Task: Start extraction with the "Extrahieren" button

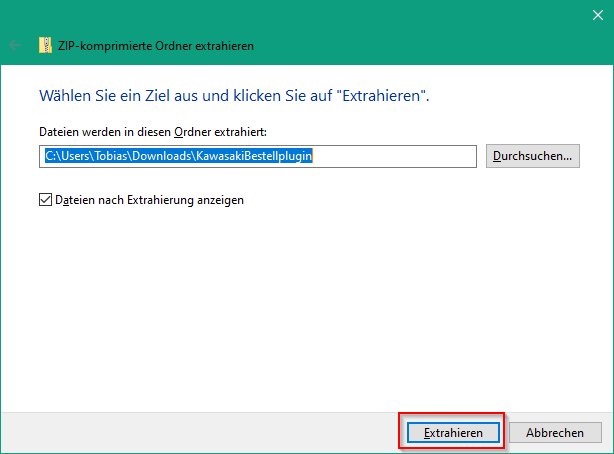Action: tap(453, 433)
